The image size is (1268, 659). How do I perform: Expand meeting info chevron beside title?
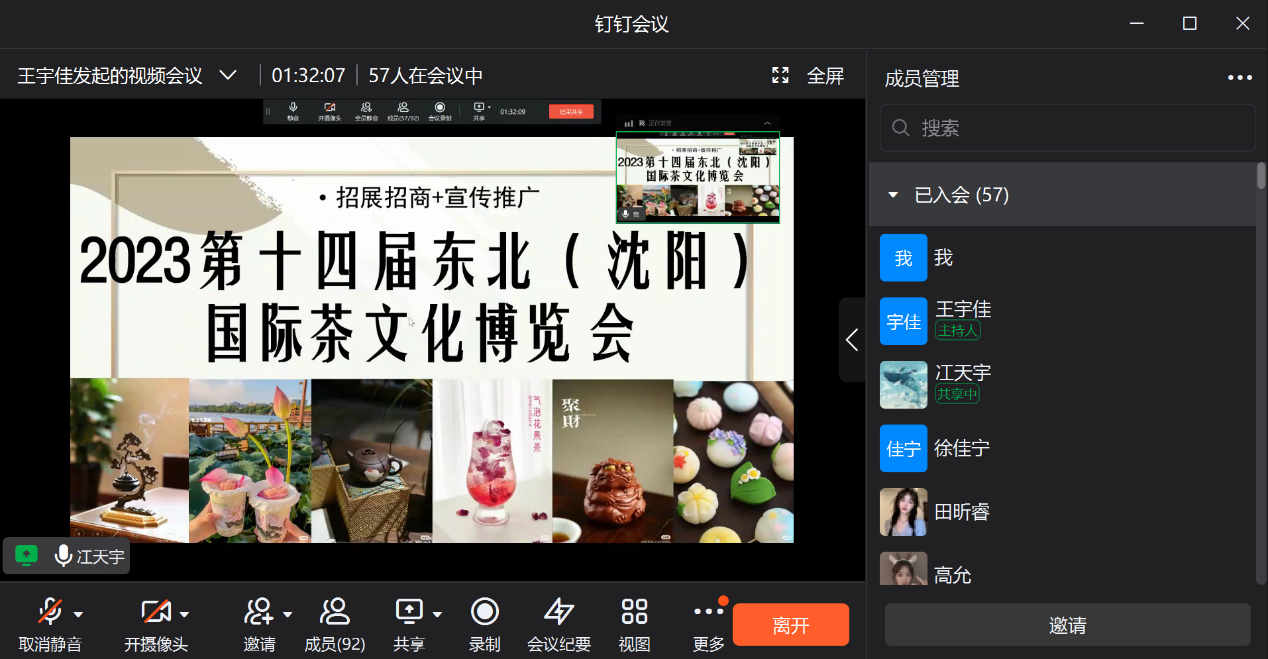228,75
